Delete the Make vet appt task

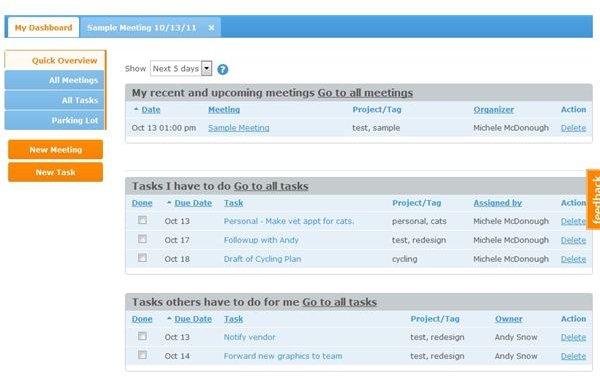(x=573, y=221)
